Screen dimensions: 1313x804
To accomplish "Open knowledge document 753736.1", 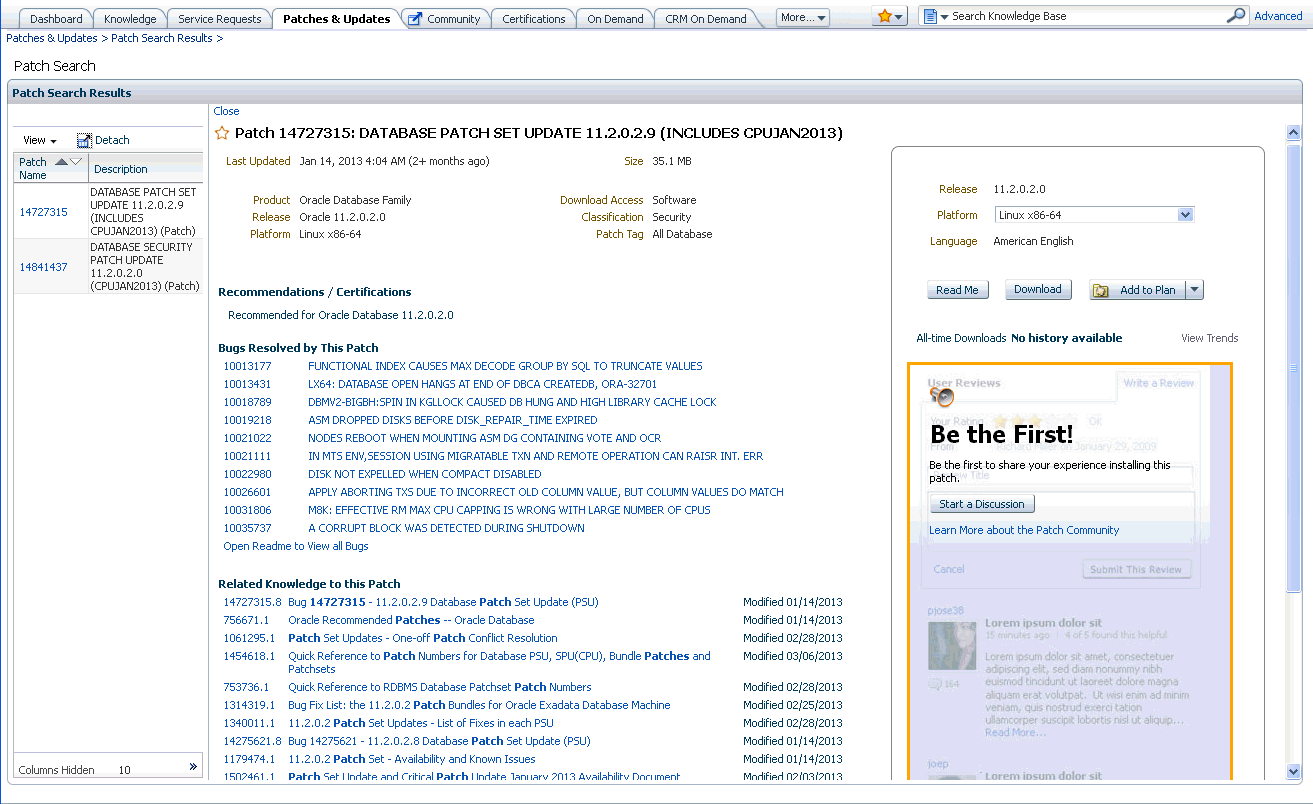I will [x=246, y=687].
